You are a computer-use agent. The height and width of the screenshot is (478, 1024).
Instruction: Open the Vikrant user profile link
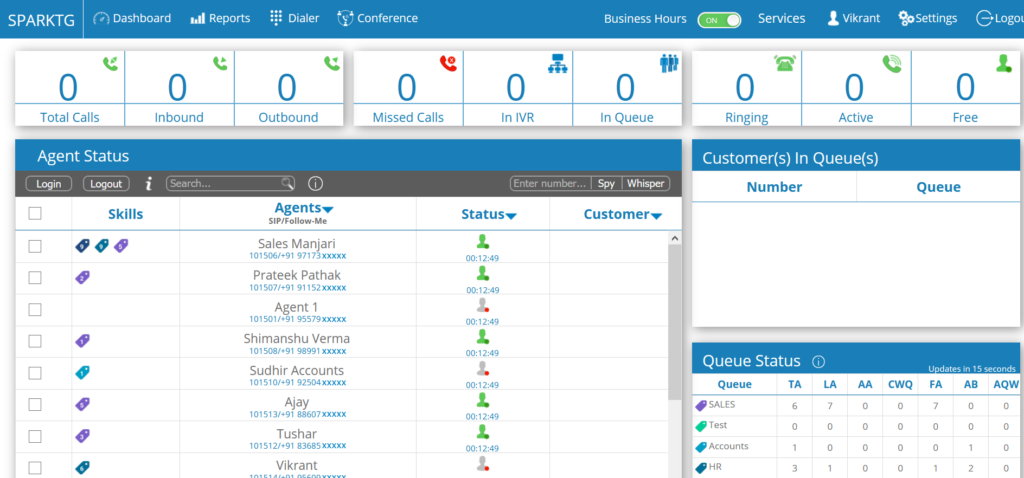click(x=854, y=19)
